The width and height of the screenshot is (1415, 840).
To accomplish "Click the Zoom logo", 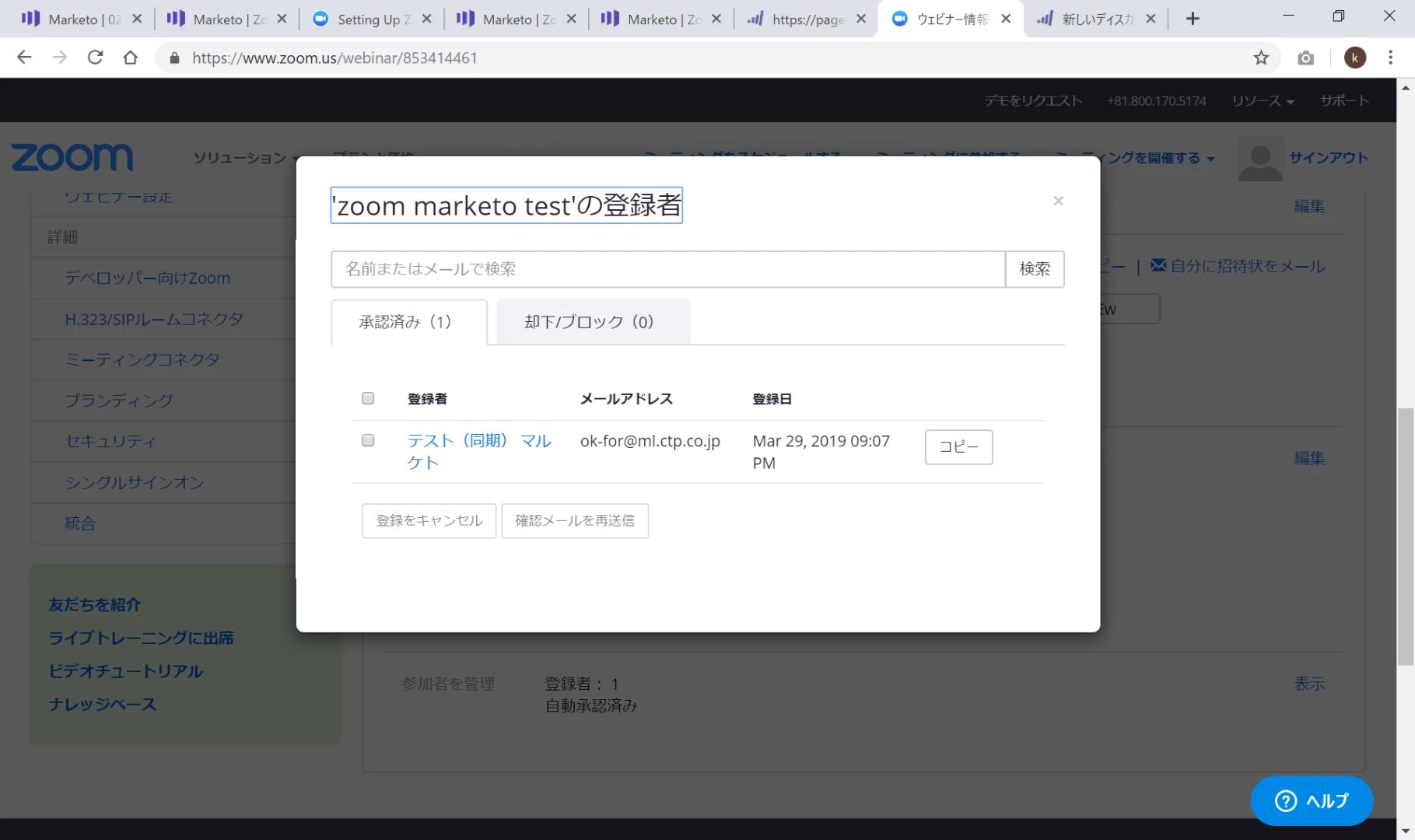I will (72, 157).
